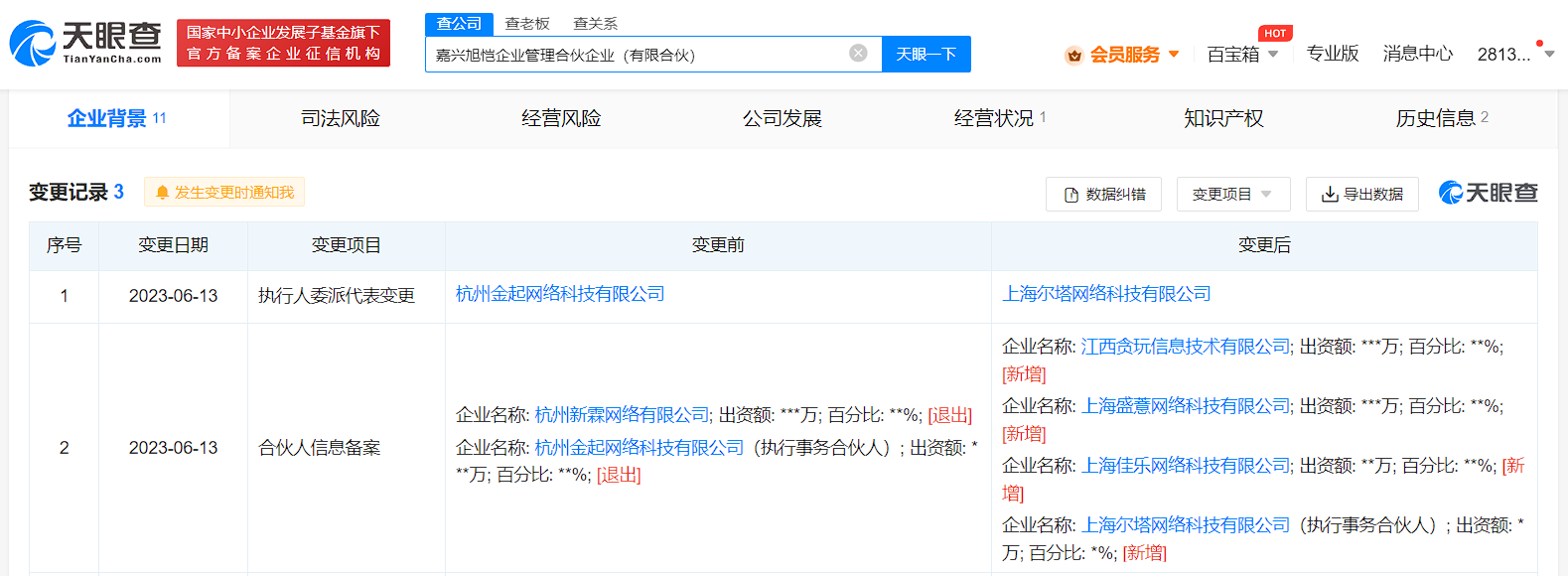Open 上海尔塔网络科技有限公司 link in row 1

[1106, 294]
